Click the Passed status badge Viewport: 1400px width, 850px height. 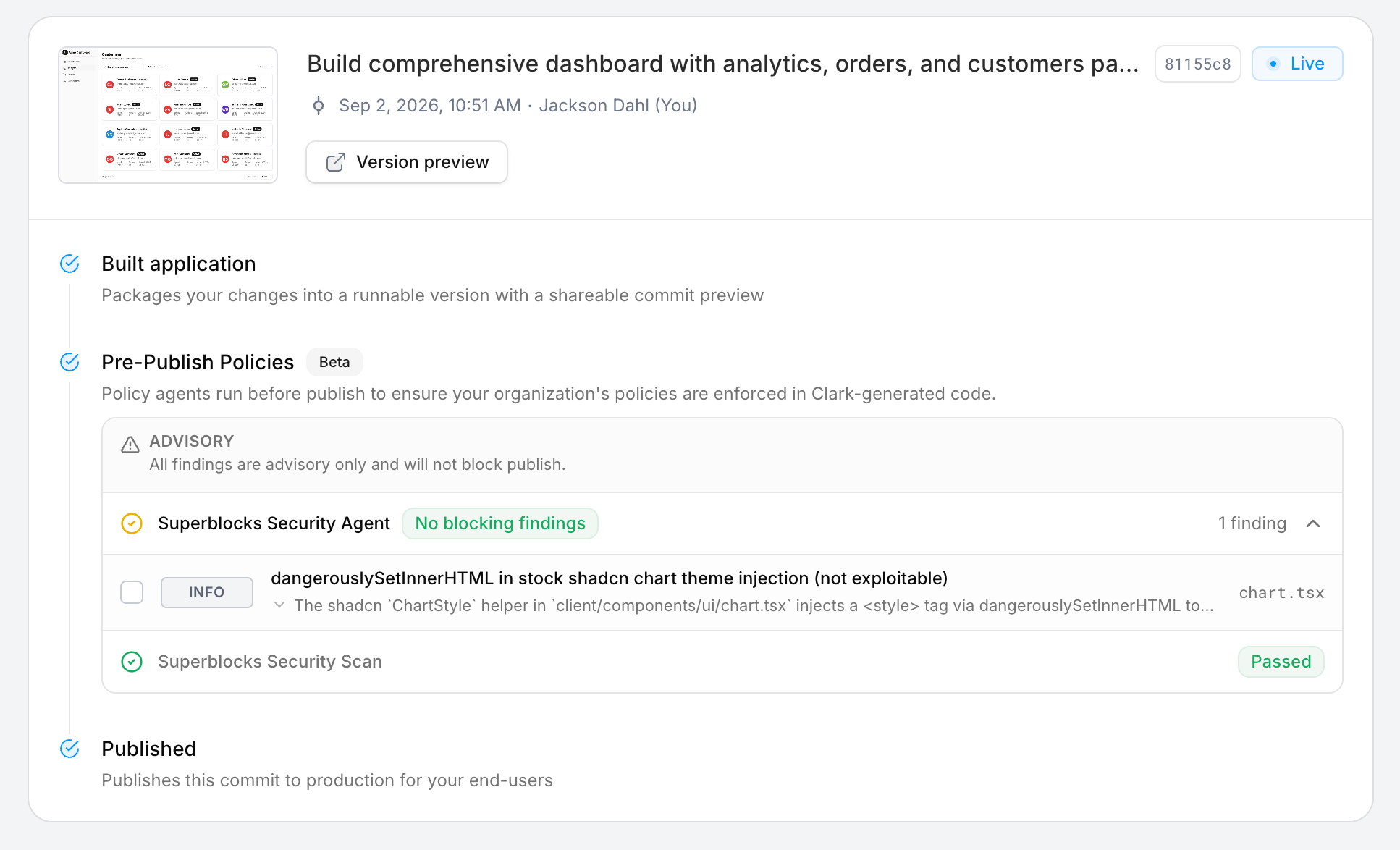(x=1281, y=662)
